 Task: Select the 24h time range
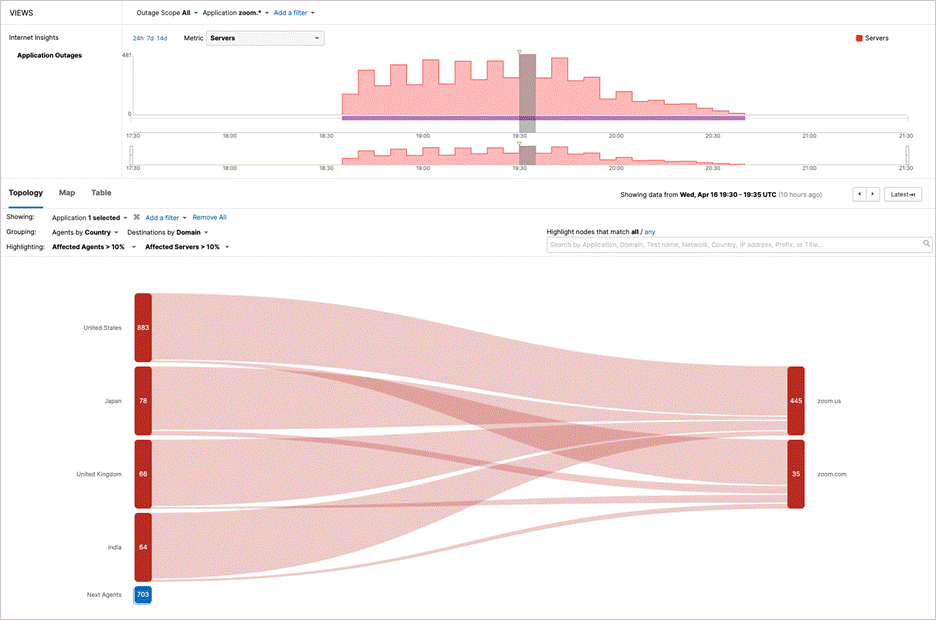(138, 38)
